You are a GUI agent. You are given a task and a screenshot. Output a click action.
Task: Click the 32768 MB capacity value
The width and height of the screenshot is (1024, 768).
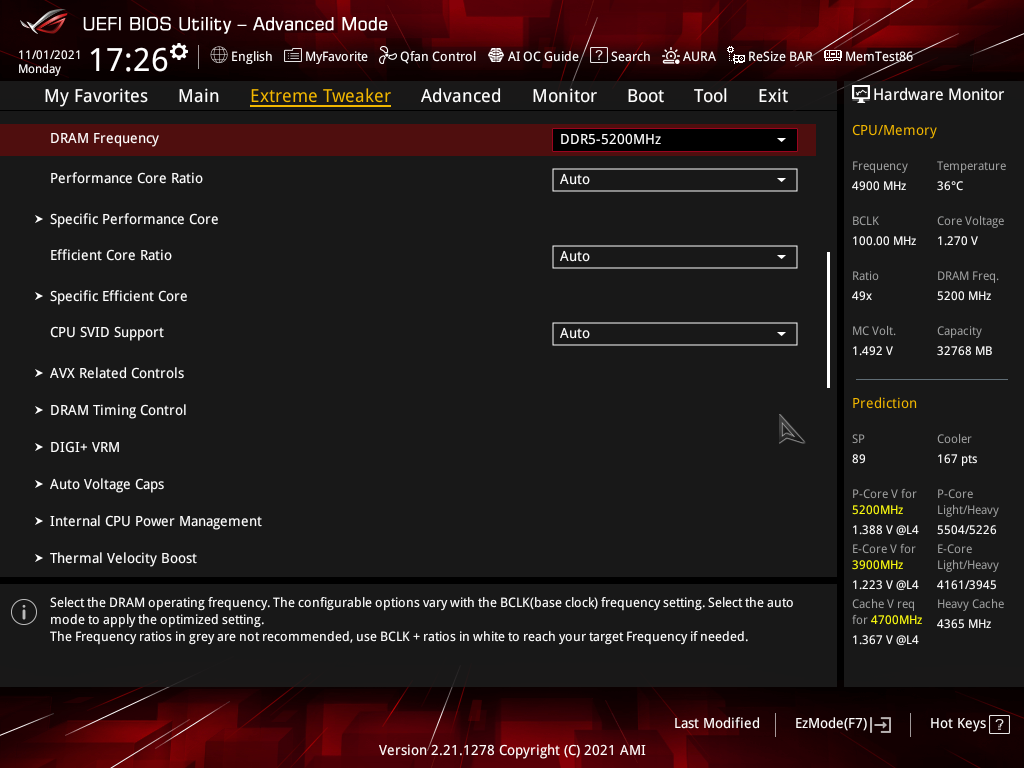(x=965, y=351)
